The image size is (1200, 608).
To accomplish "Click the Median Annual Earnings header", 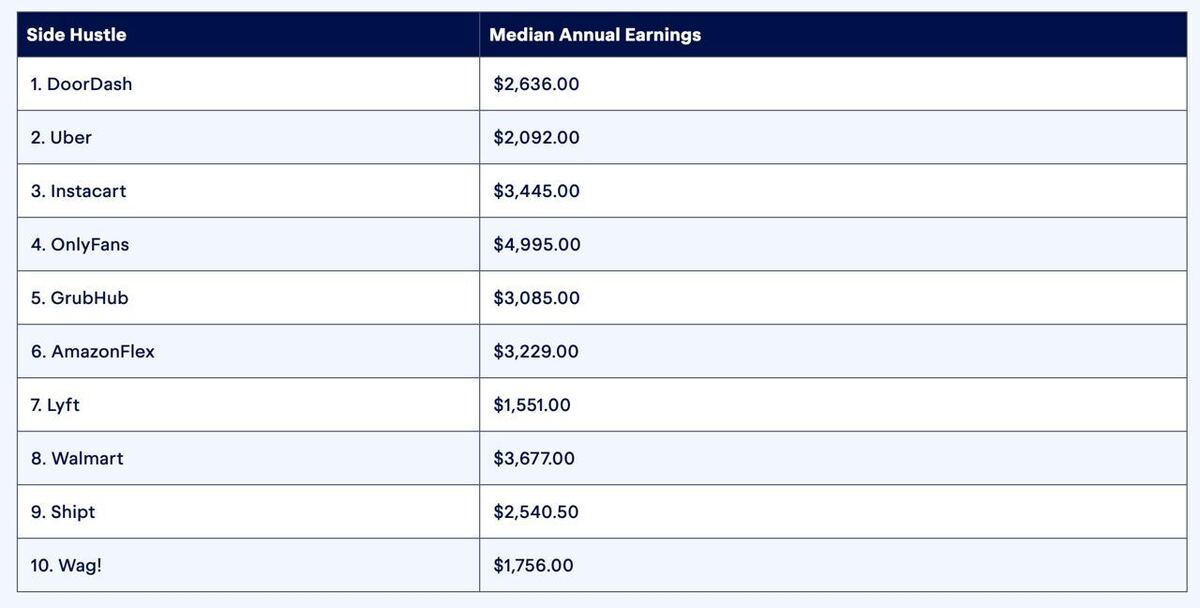I will pyautogui.click(x=595, y=35).
